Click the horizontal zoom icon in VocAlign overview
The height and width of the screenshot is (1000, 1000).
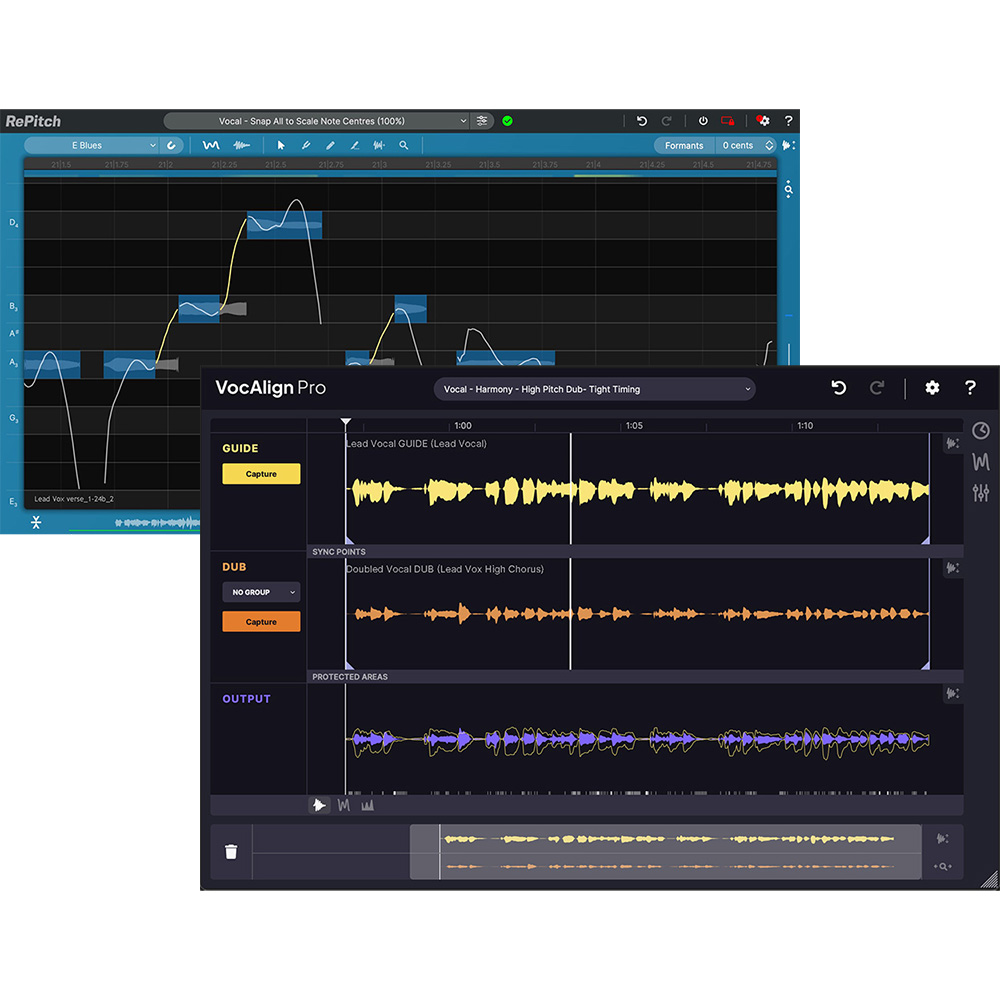click(943, 867)
